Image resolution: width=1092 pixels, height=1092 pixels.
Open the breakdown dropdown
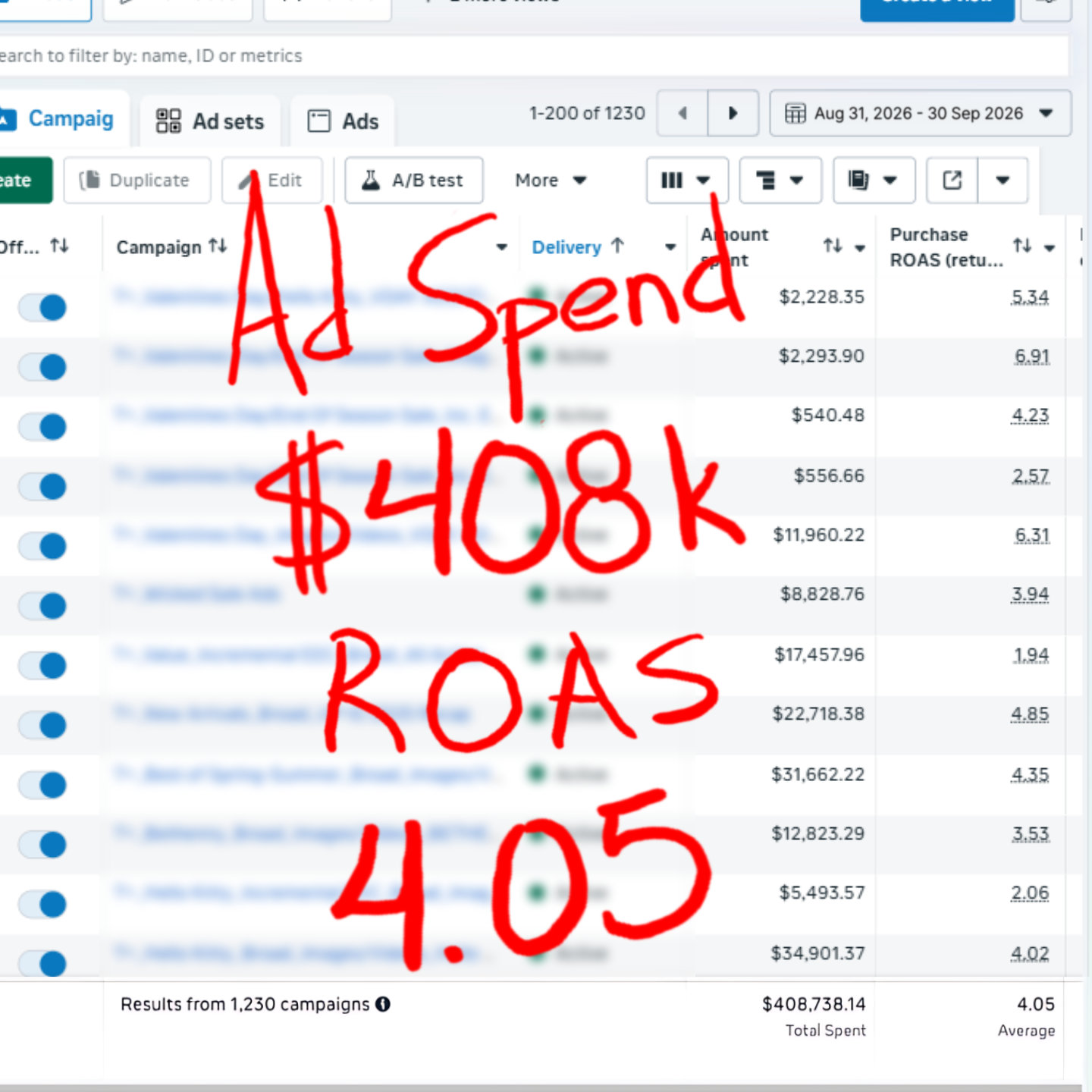coord(780,180)
